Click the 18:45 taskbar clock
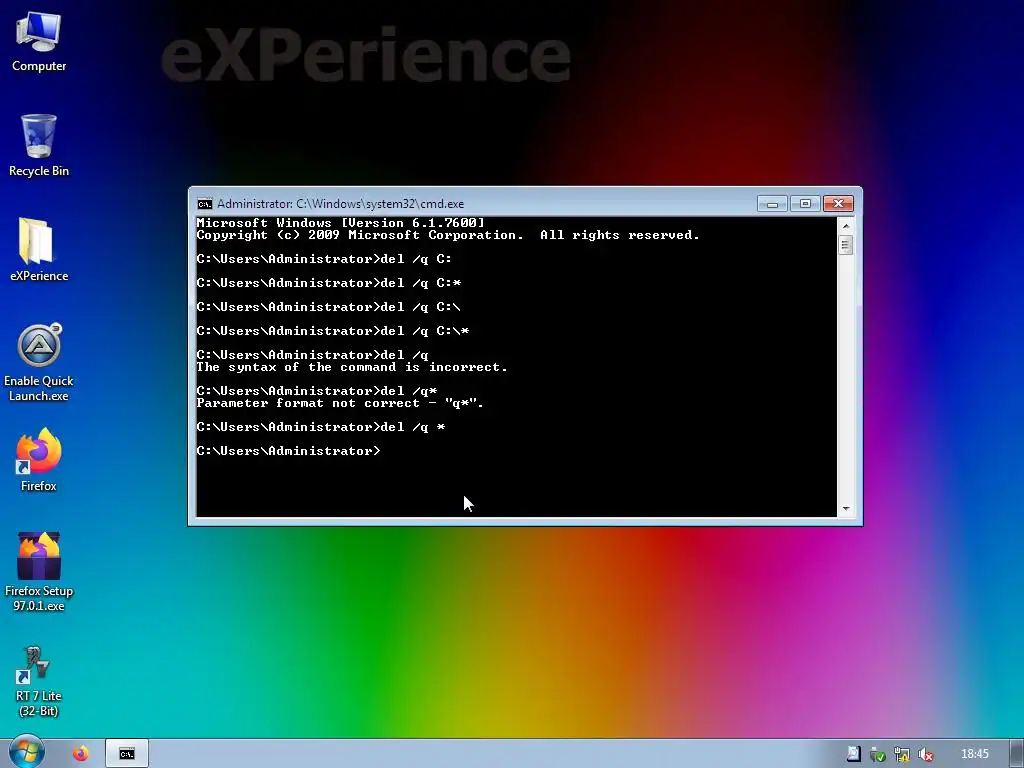This screenshot has height=768, width=1024. pos(974,754)
